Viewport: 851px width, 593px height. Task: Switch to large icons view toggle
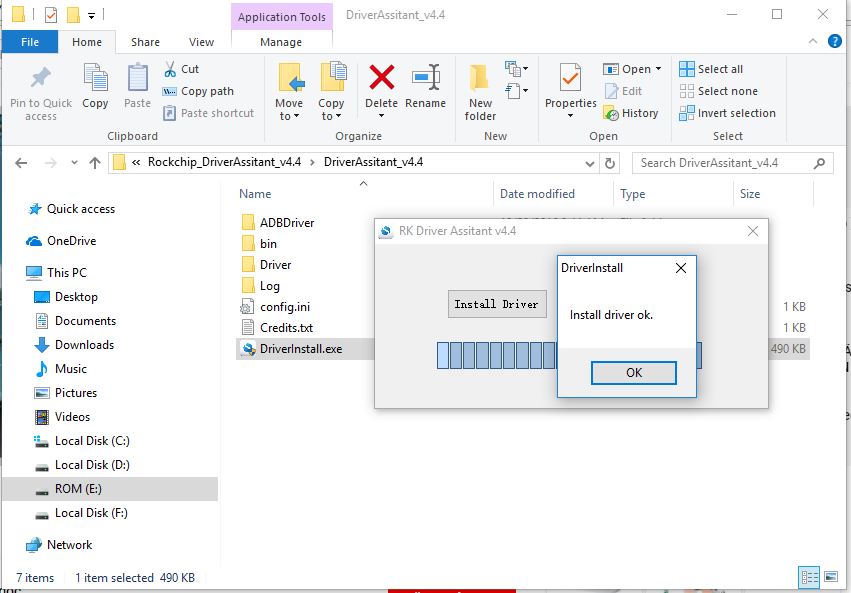(830, 578)
